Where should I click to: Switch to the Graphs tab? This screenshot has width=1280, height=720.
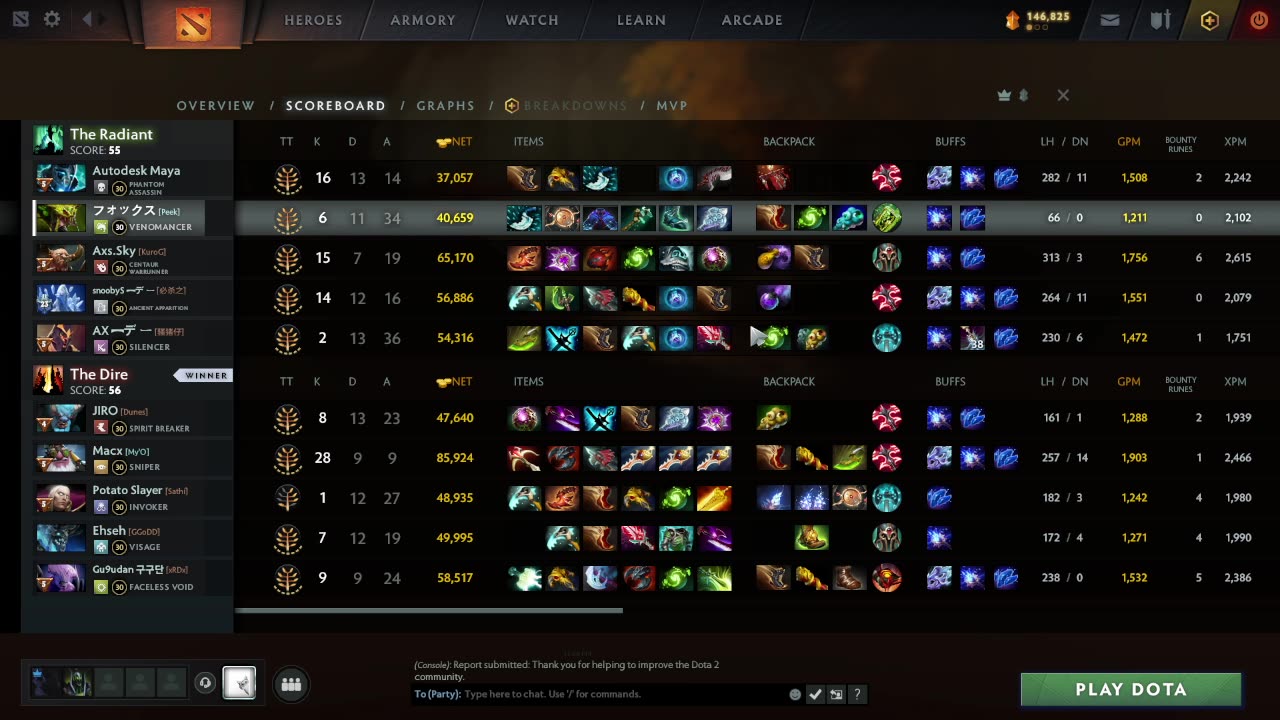tap(445, 106)
